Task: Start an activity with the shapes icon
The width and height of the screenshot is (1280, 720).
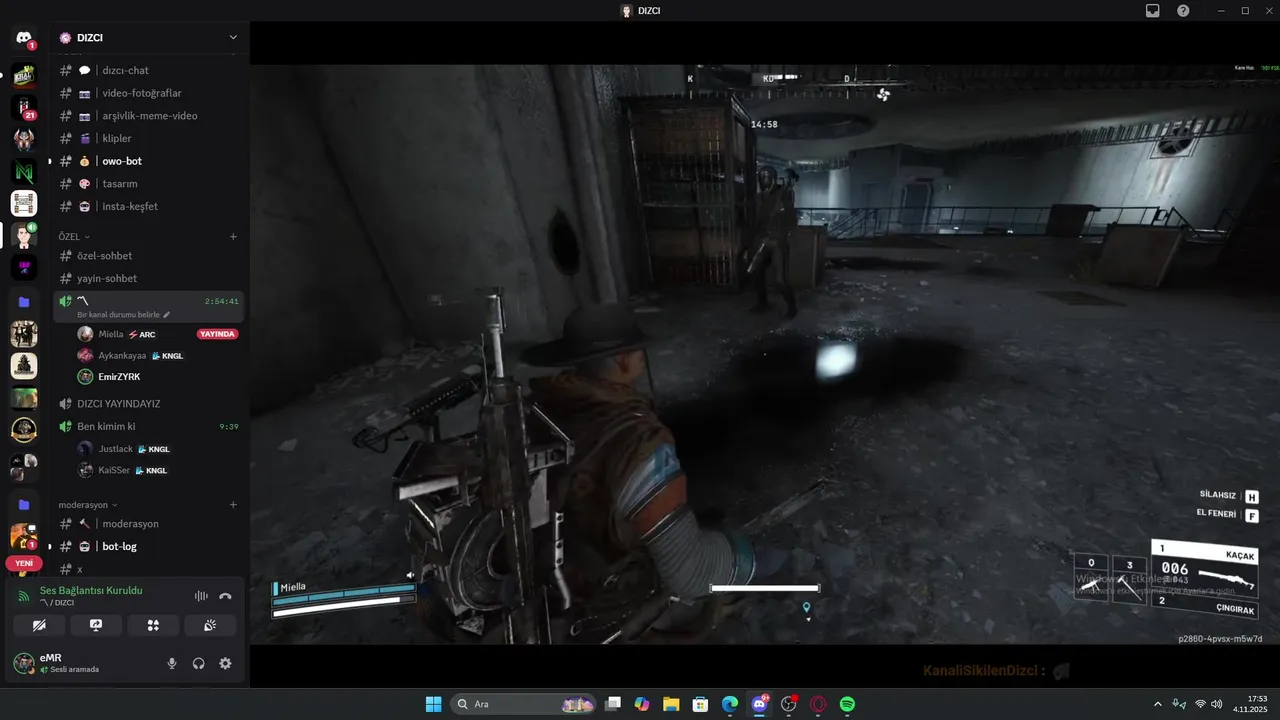Action: click(153, 625)
